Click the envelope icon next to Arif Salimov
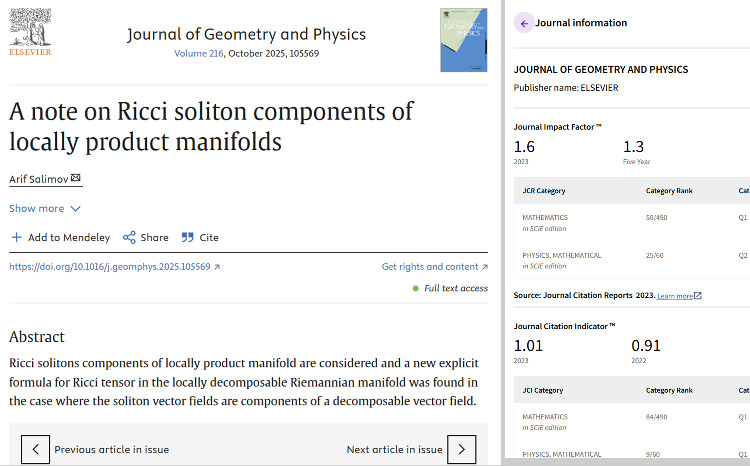This screenshot has height=466, width=750. [x=76, y=178]
